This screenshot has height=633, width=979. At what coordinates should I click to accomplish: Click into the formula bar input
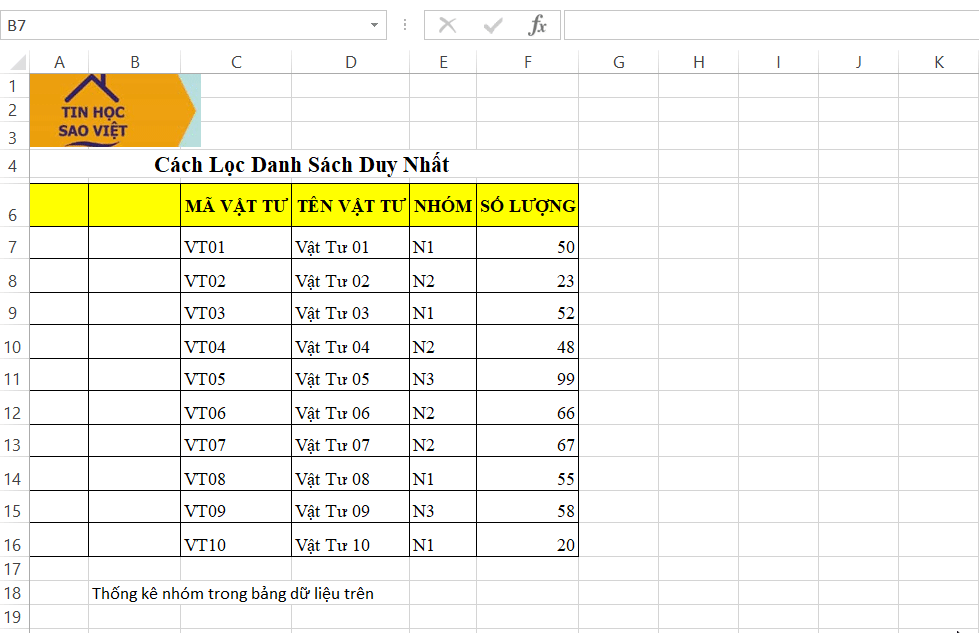[x=771, y=25]
